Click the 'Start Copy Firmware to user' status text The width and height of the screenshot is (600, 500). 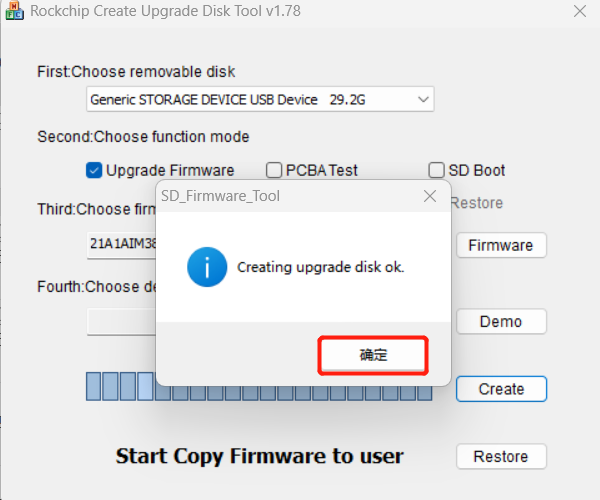[260, 456]
